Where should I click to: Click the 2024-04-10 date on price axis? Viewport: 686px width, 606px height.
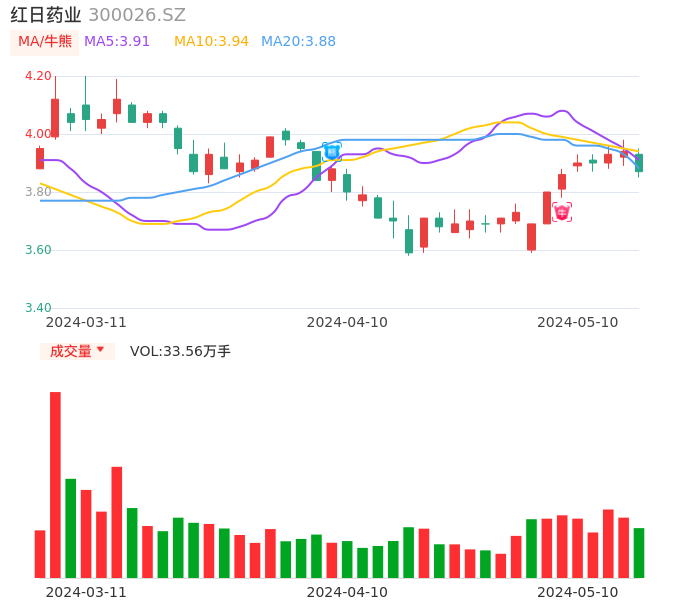(x=347, y=322)
